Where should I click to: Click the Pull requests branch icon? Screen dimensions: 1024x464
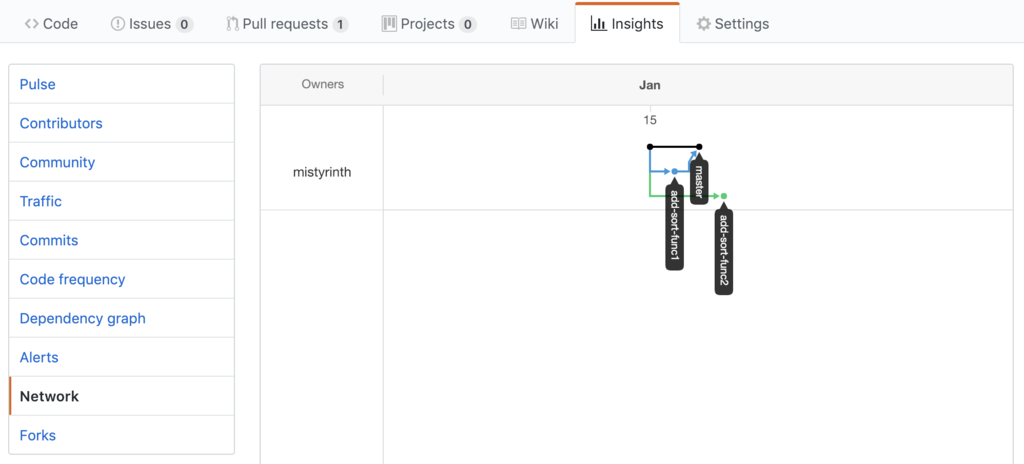pyautogui.click(x=232, y=23)
